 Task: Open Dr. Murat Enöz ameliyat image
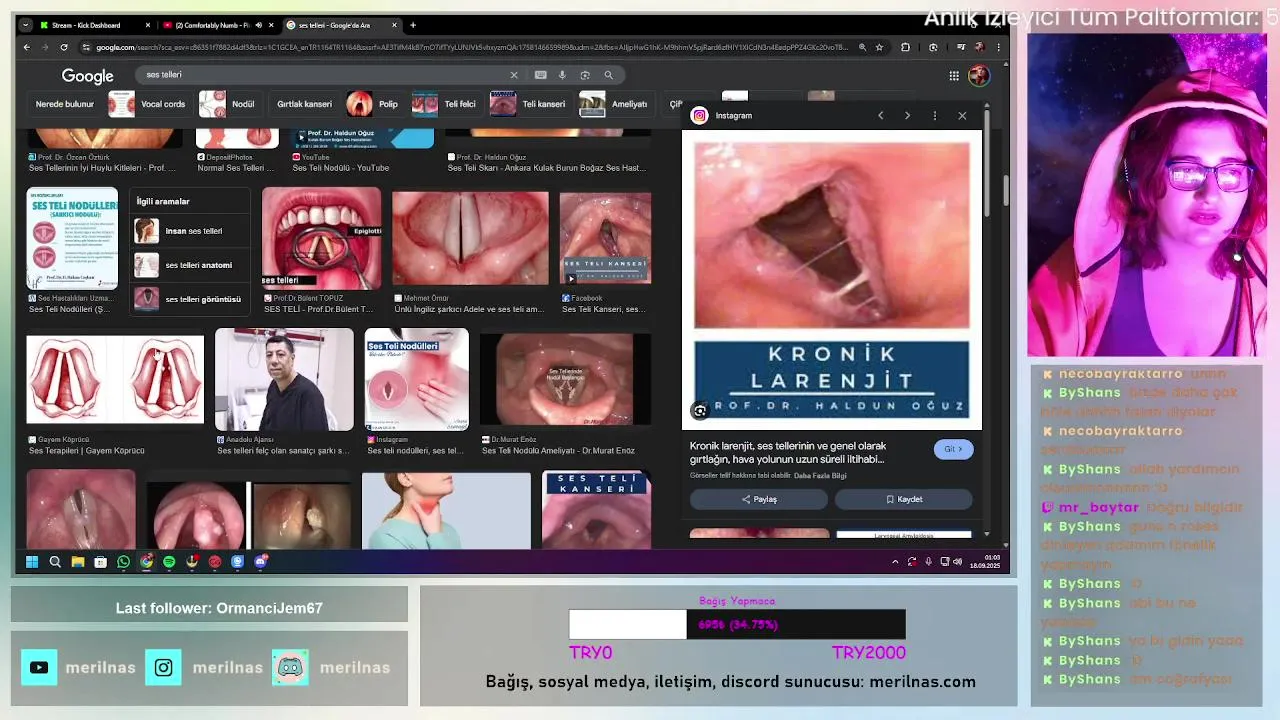565,379
